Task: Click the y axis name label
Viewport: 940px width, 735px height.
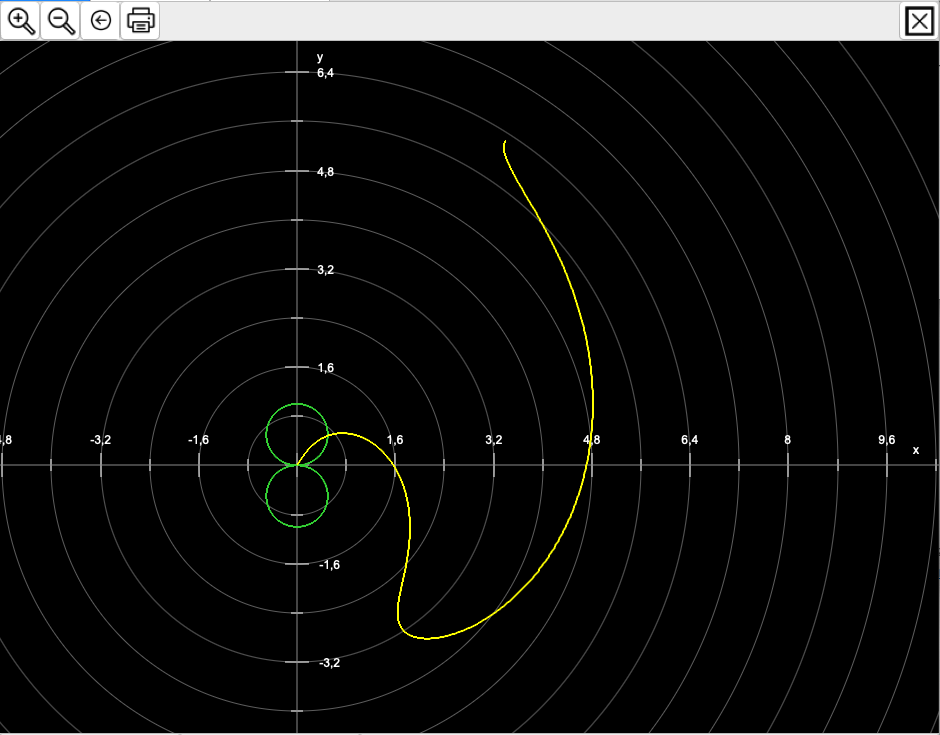Action: [x=320, y=57]
